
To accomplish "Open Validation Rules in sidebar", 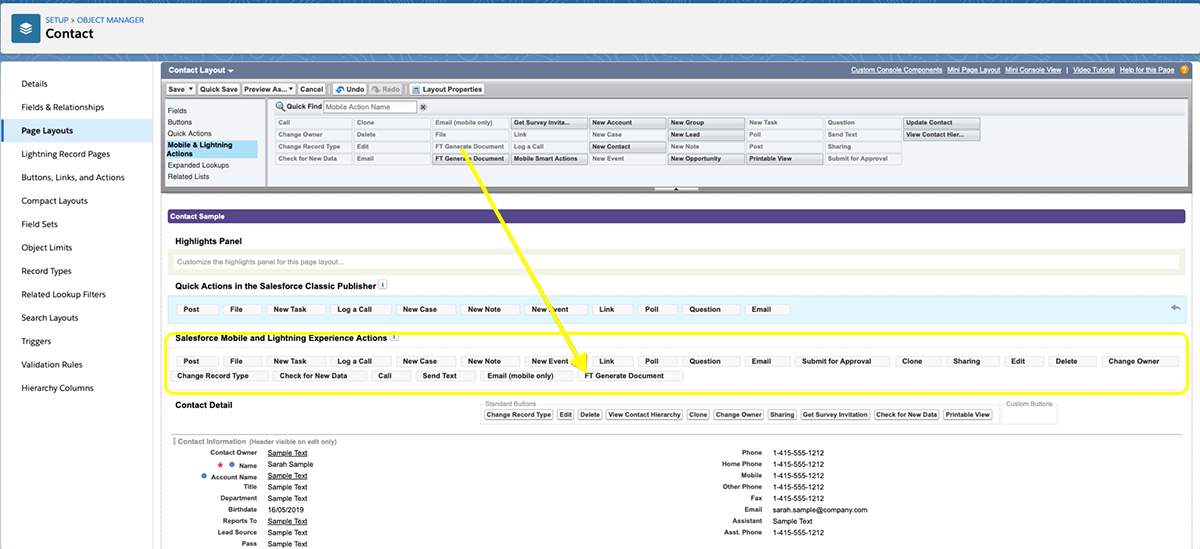I will [x=52, y=364].
